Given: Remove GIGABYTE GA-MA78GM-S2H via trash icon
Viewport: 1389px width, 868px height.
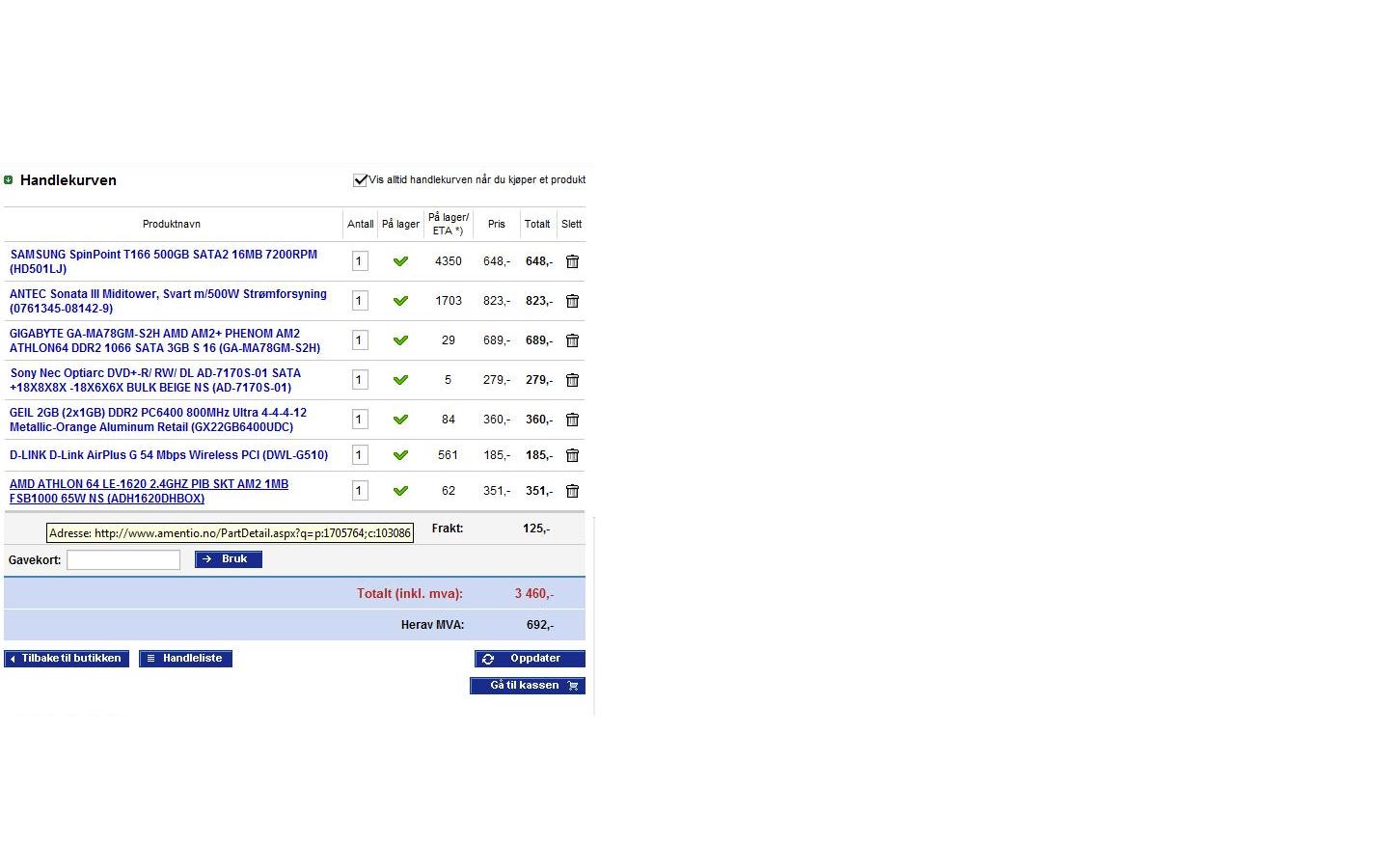Looking at the screenshot, I should click(572, 340).
